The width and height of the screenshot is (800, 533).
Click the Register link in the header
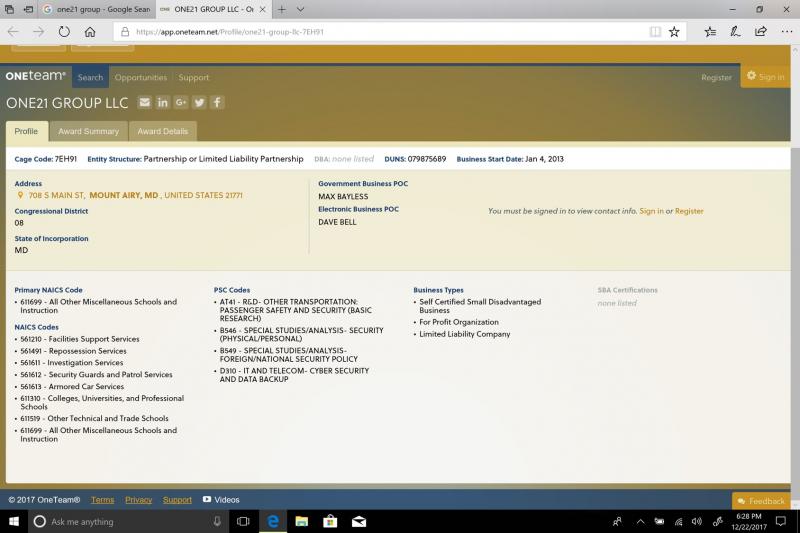[x=716, y=78]
